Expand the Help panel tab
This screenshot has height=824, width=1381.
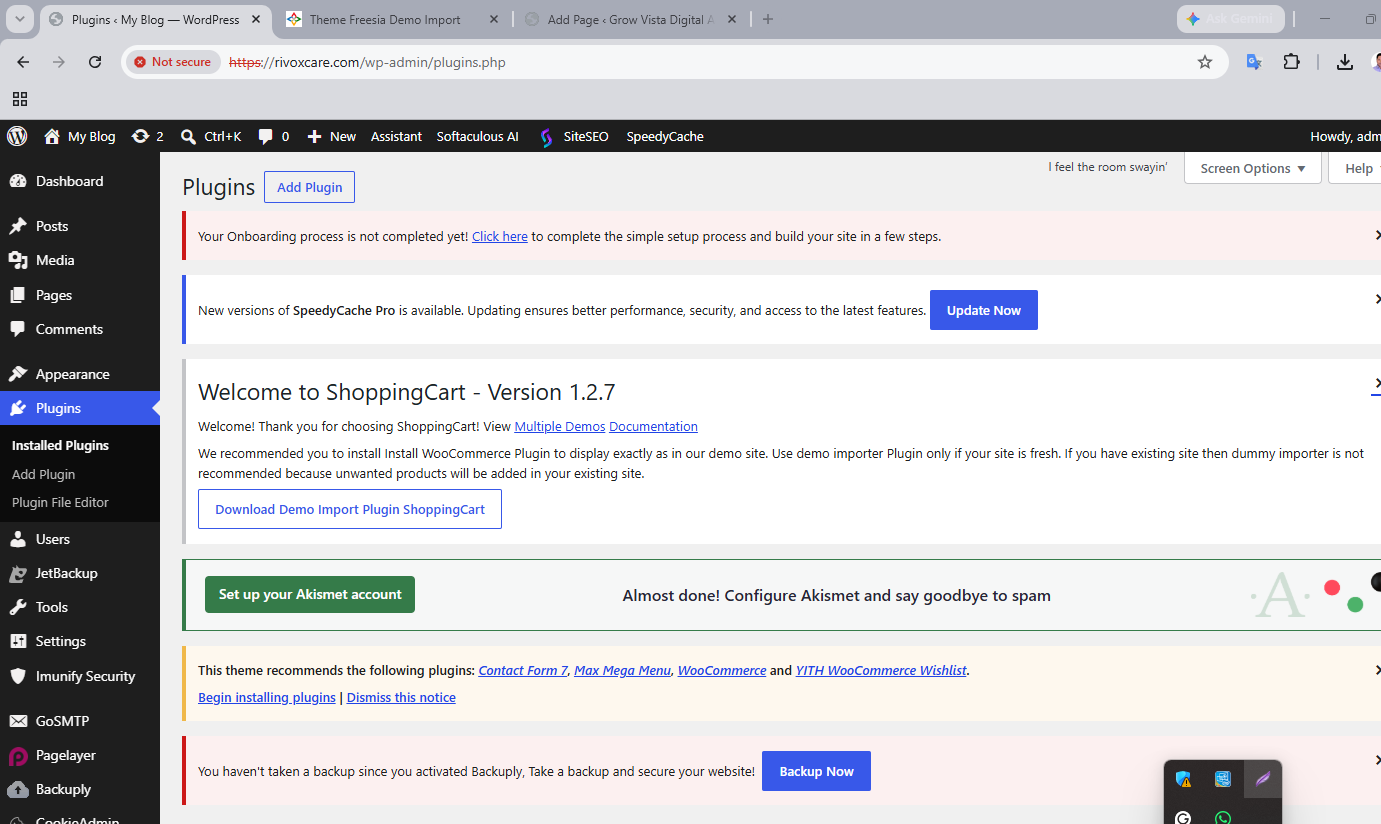1356,168
